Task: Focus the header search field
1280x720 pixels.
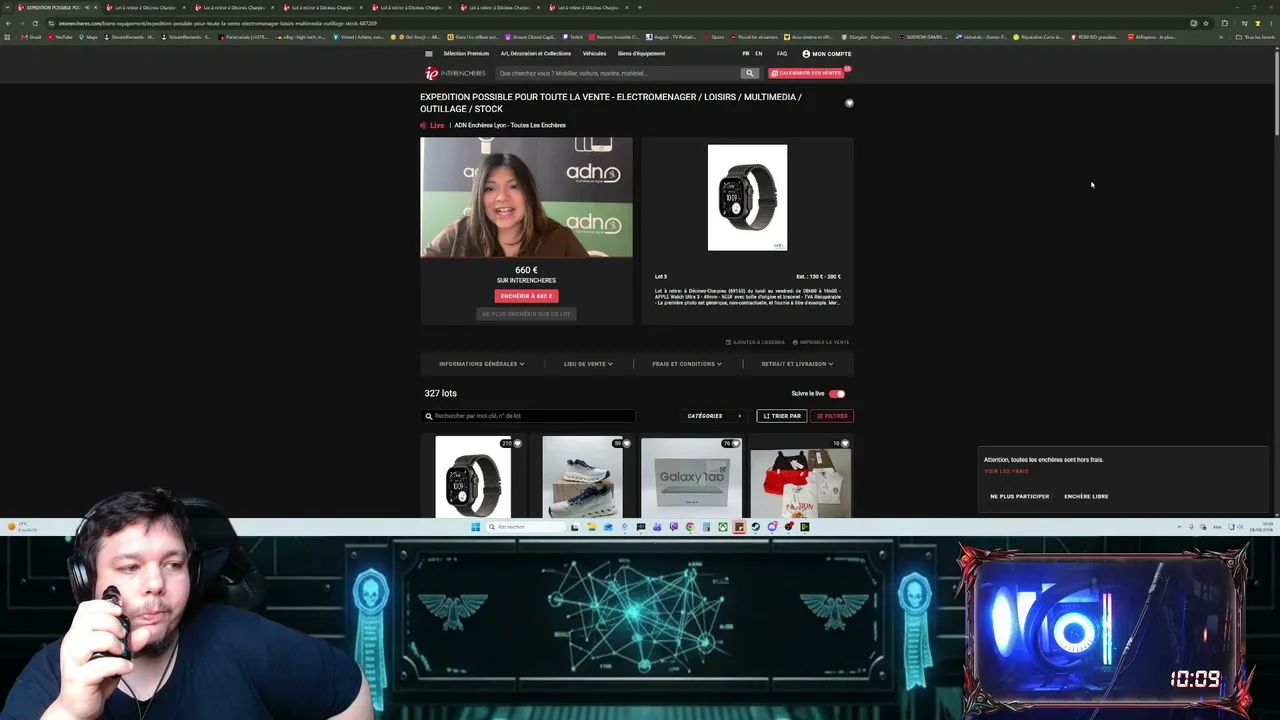Action: tap(617, 73)
